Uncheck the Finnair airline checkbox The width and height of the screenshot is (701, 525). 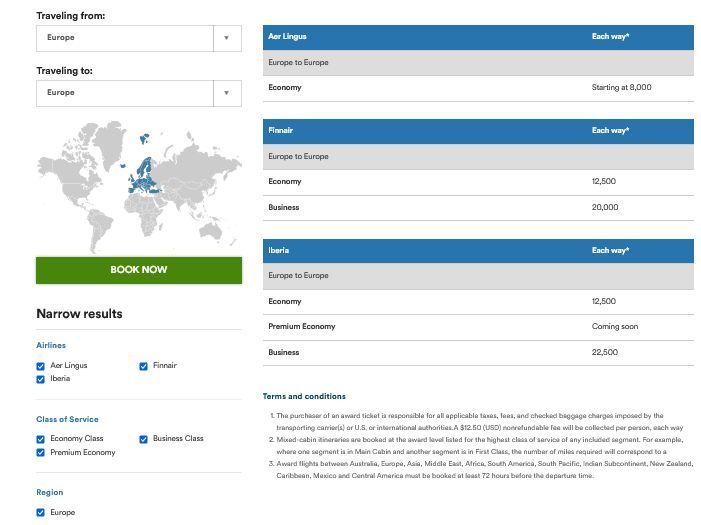coord(144,366)
